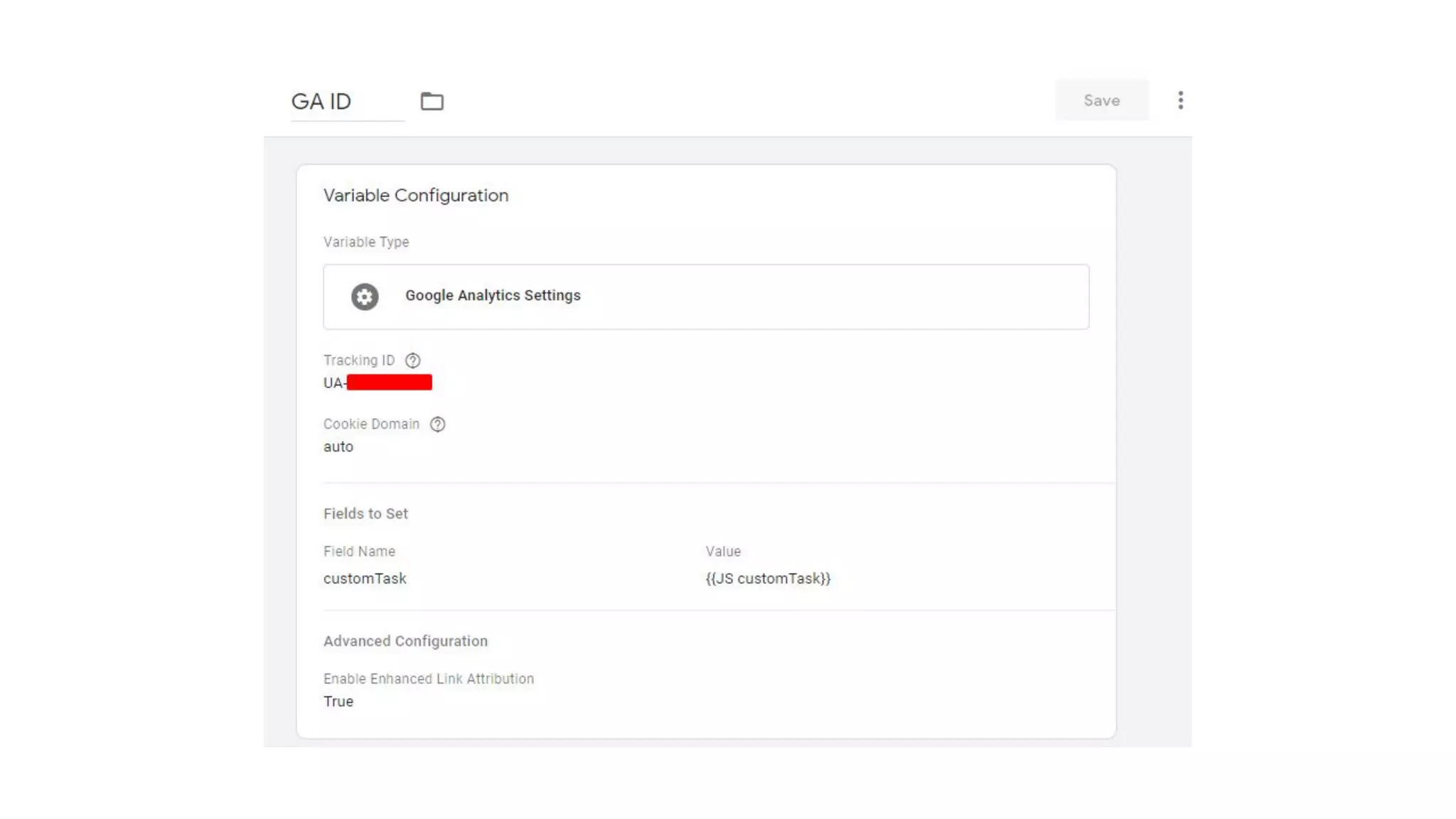
Task: Select the Google Analytics Settings variable type box
Action: pos(705,296)
